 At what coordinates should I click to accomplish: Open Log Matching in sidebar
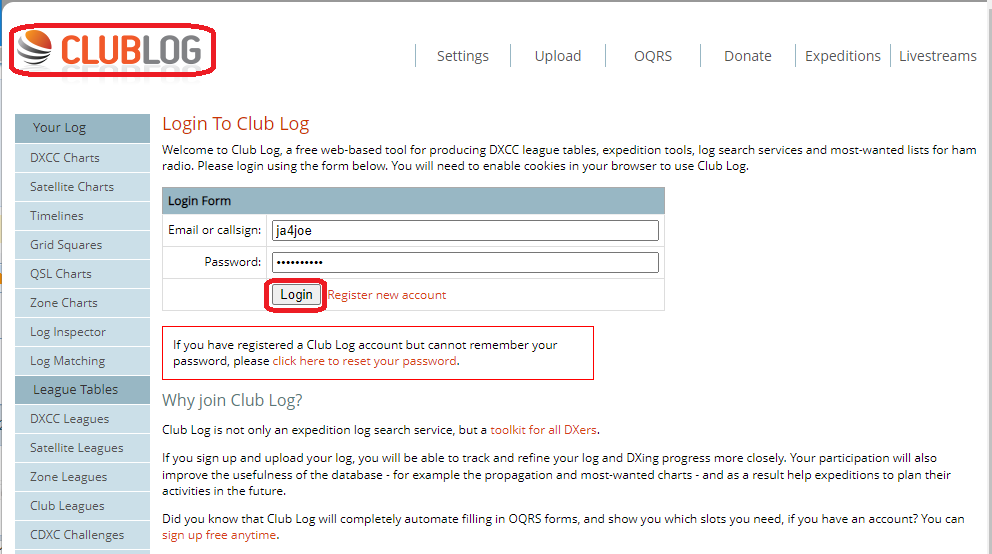(82, 361)
